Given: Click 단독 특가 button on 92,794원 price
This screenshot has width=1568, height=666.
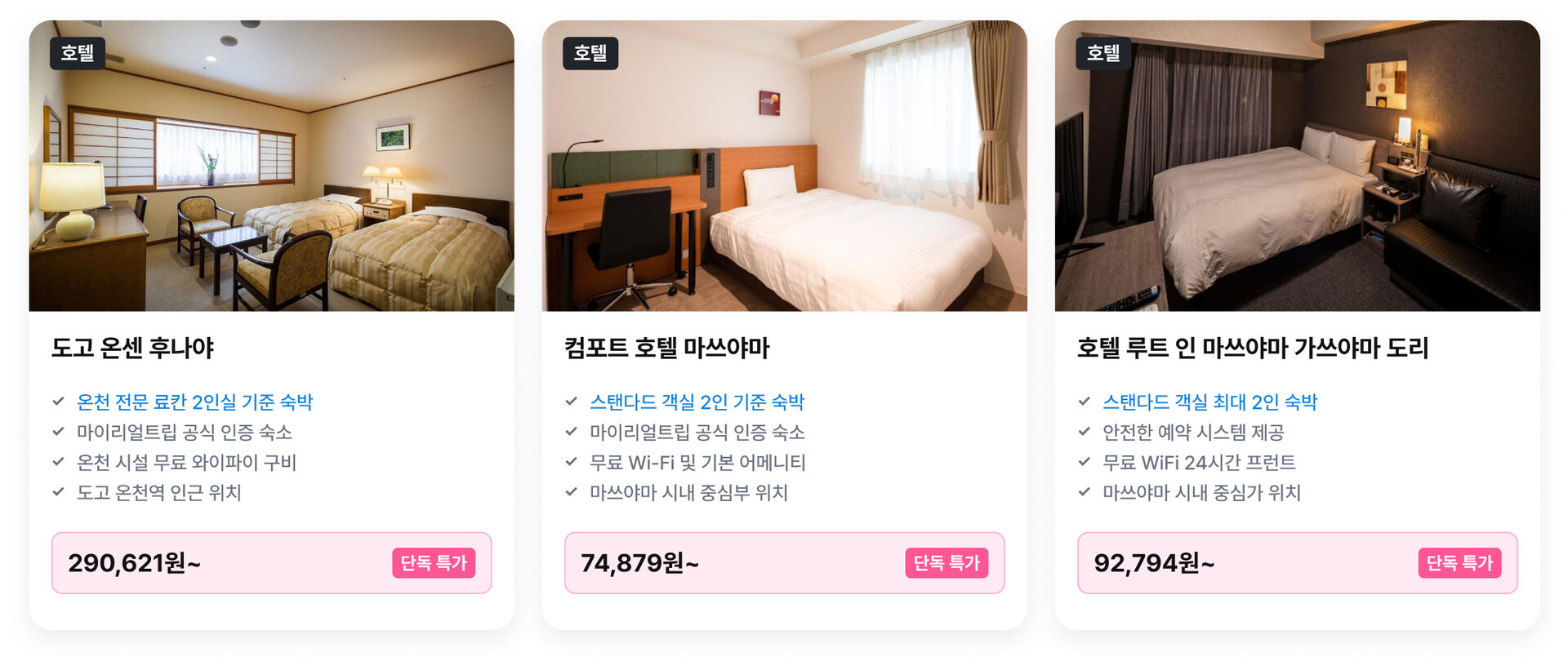Looking at the screenshot, I should [1459, 563].
